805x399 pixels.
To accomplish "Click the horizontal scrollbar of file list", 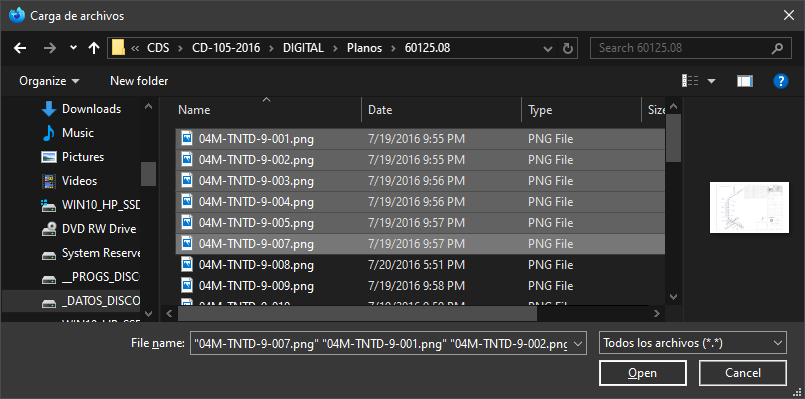I will 357,313.
